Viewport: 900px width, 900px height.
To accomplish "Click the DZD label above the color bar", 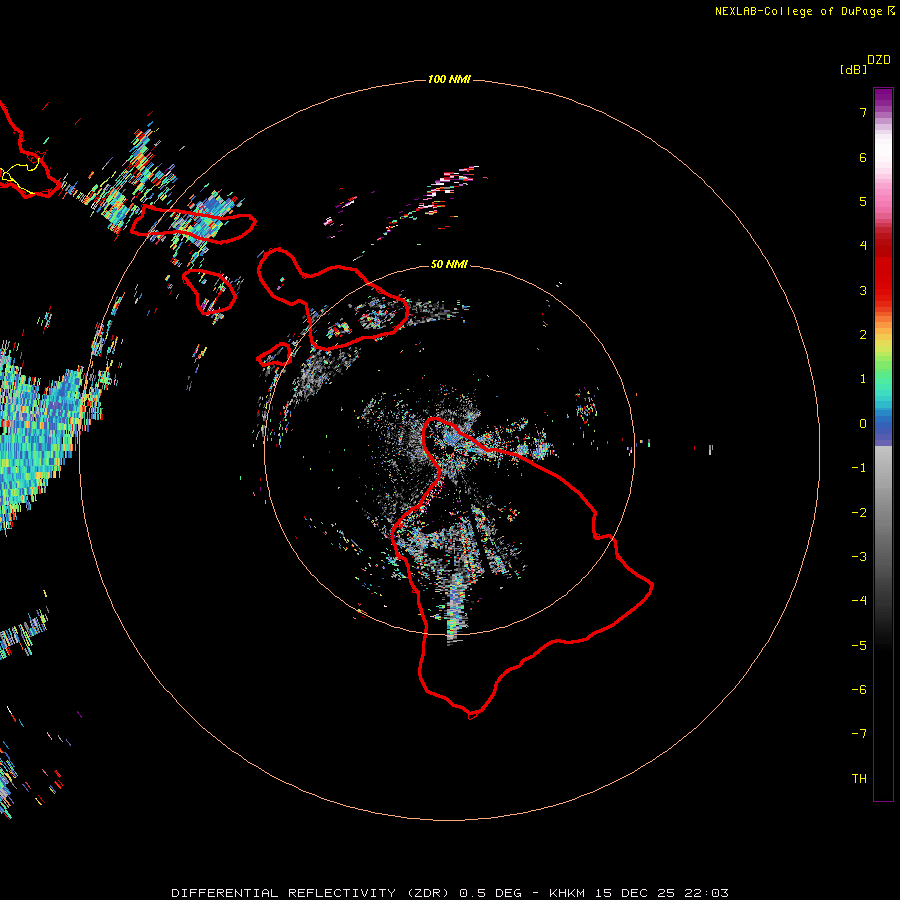I will tap(879, 60).
